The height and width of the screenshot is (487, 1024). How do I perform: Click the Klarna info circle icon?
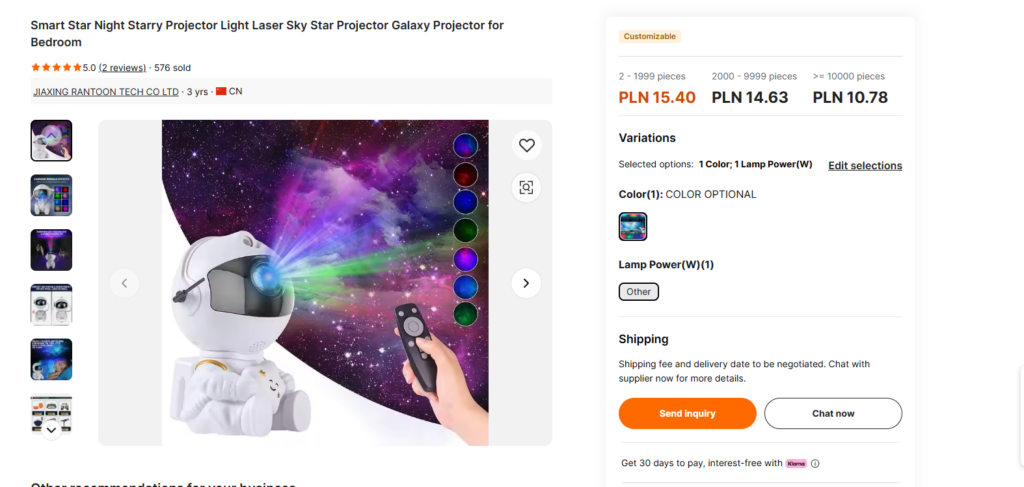click(815, 464)
